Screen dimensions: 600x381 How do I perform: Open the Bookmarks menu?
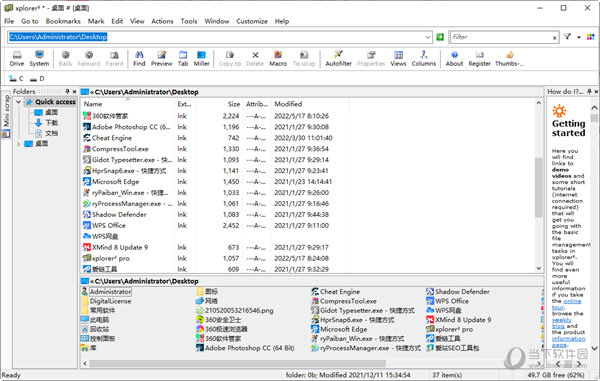pyautogui.click(x=63, y=21)
